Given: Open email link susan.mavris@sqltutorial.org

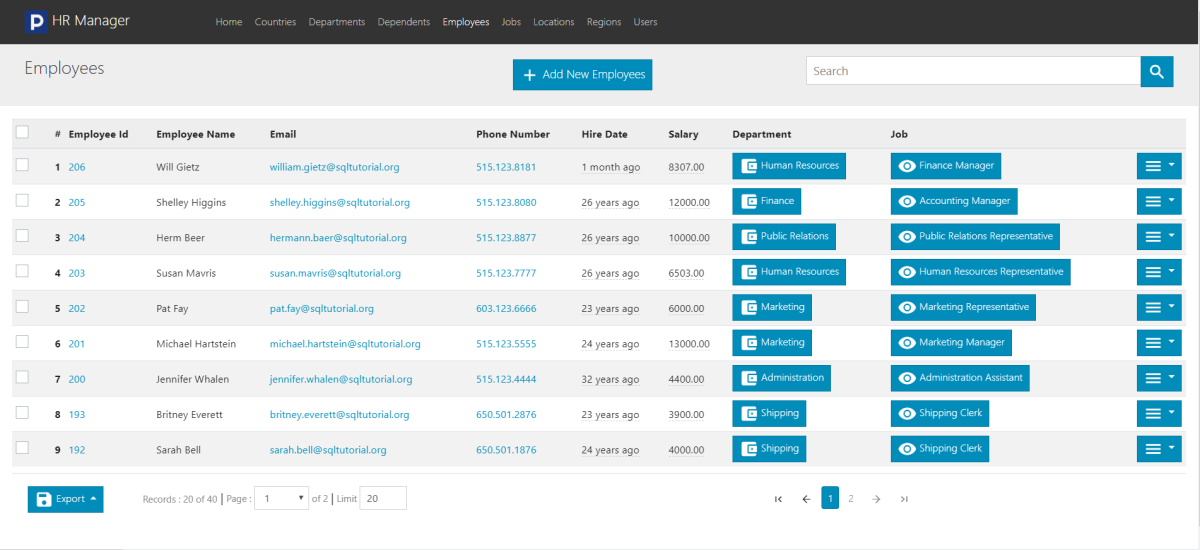Looking at the screenshot, I should (x=335, y=273).
